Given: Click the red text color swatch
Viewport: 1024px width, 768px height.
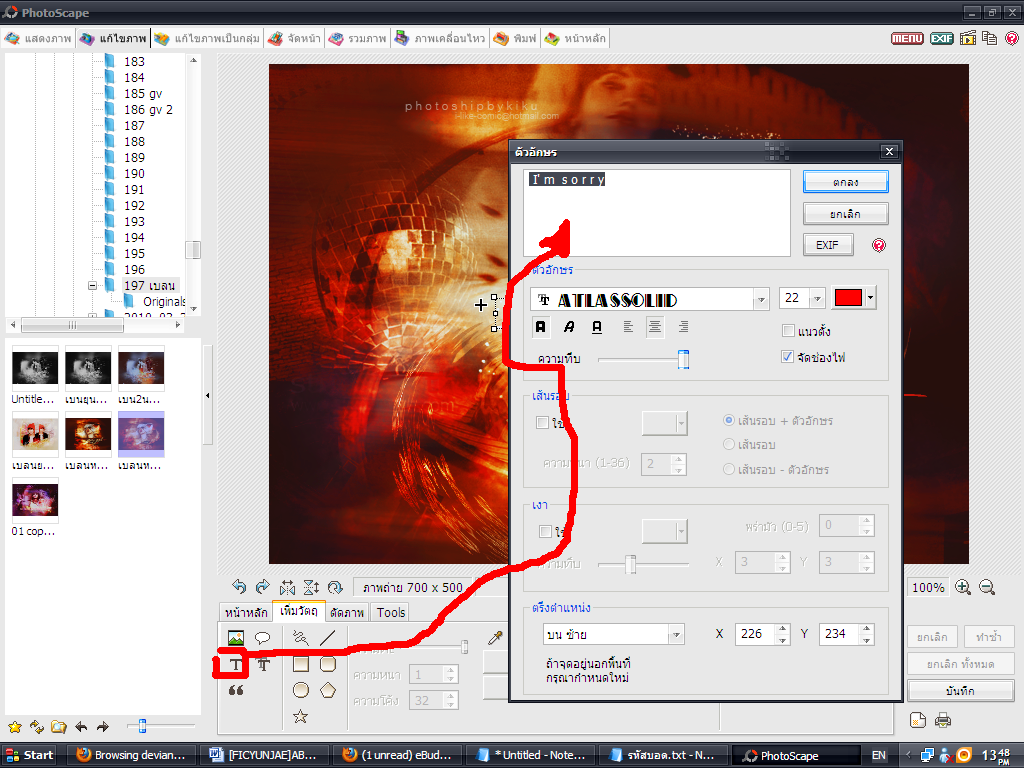Looking at the screenshot, I should coord(848,298).
